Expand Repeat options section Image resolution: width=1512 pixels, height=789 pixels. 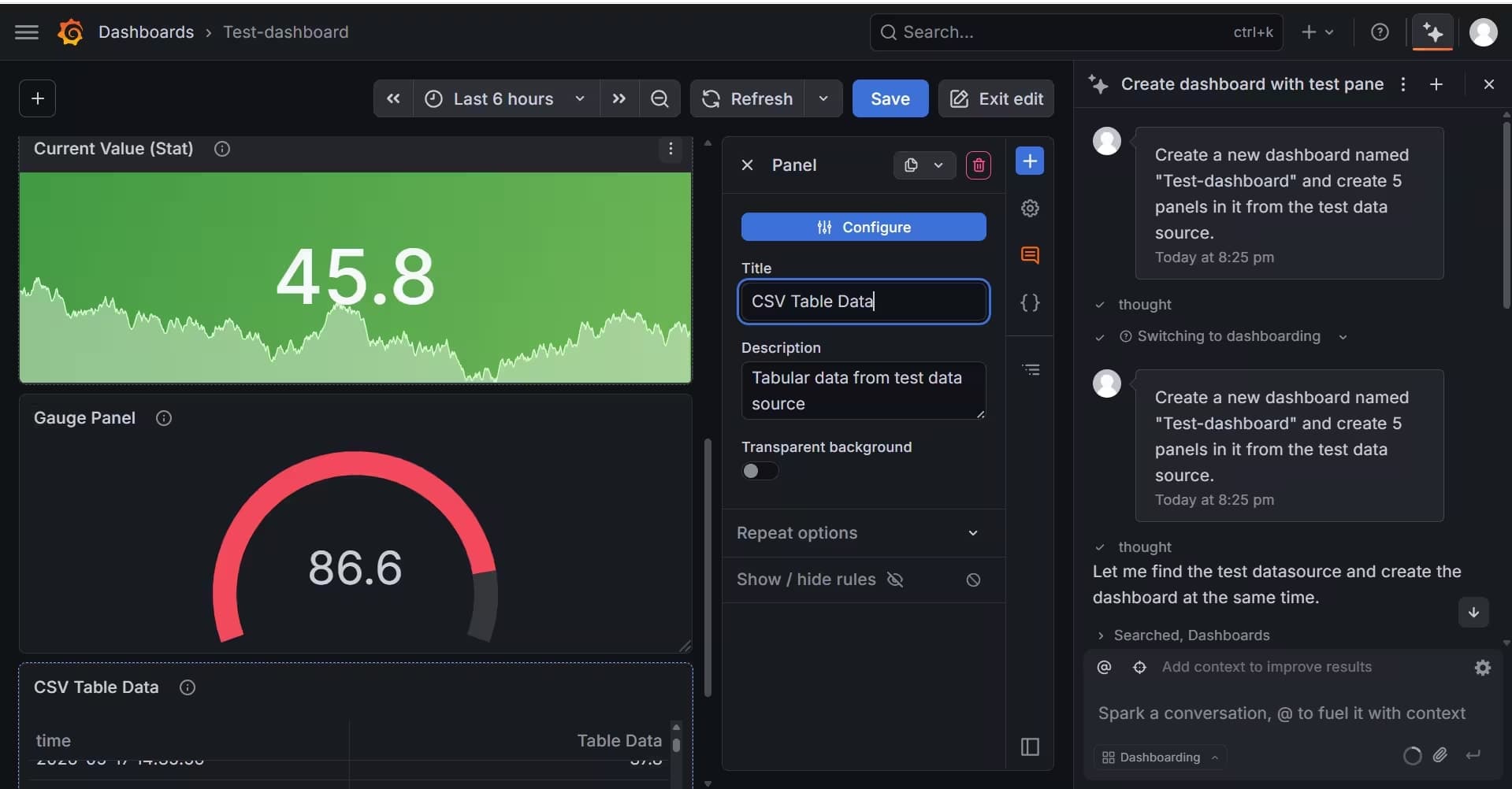click(864, 533)
